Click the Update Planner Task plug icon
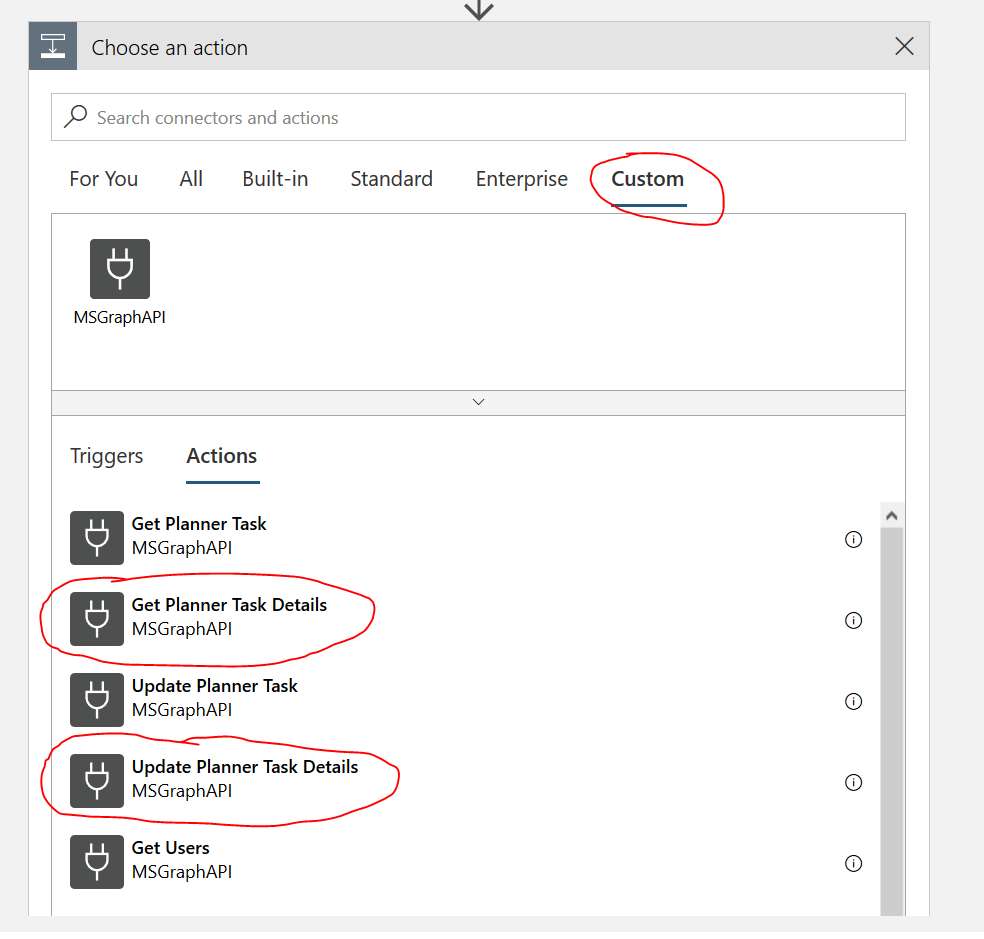This screenshot has height=939, width=984. tap(97, 700)
